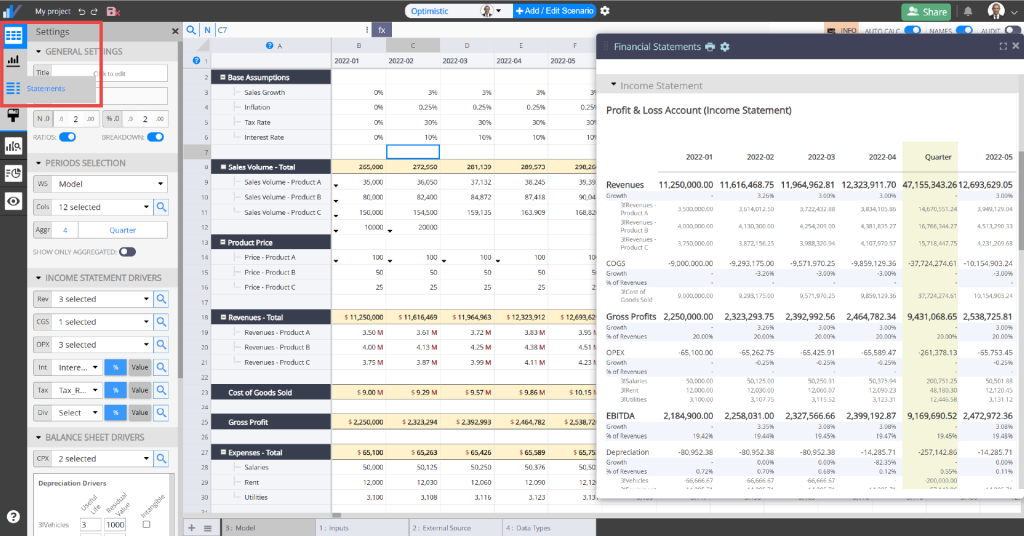Open Financial Statements panel settings gear
Image resolution: width=1024 pixels, height=536 pixels.
724,47
